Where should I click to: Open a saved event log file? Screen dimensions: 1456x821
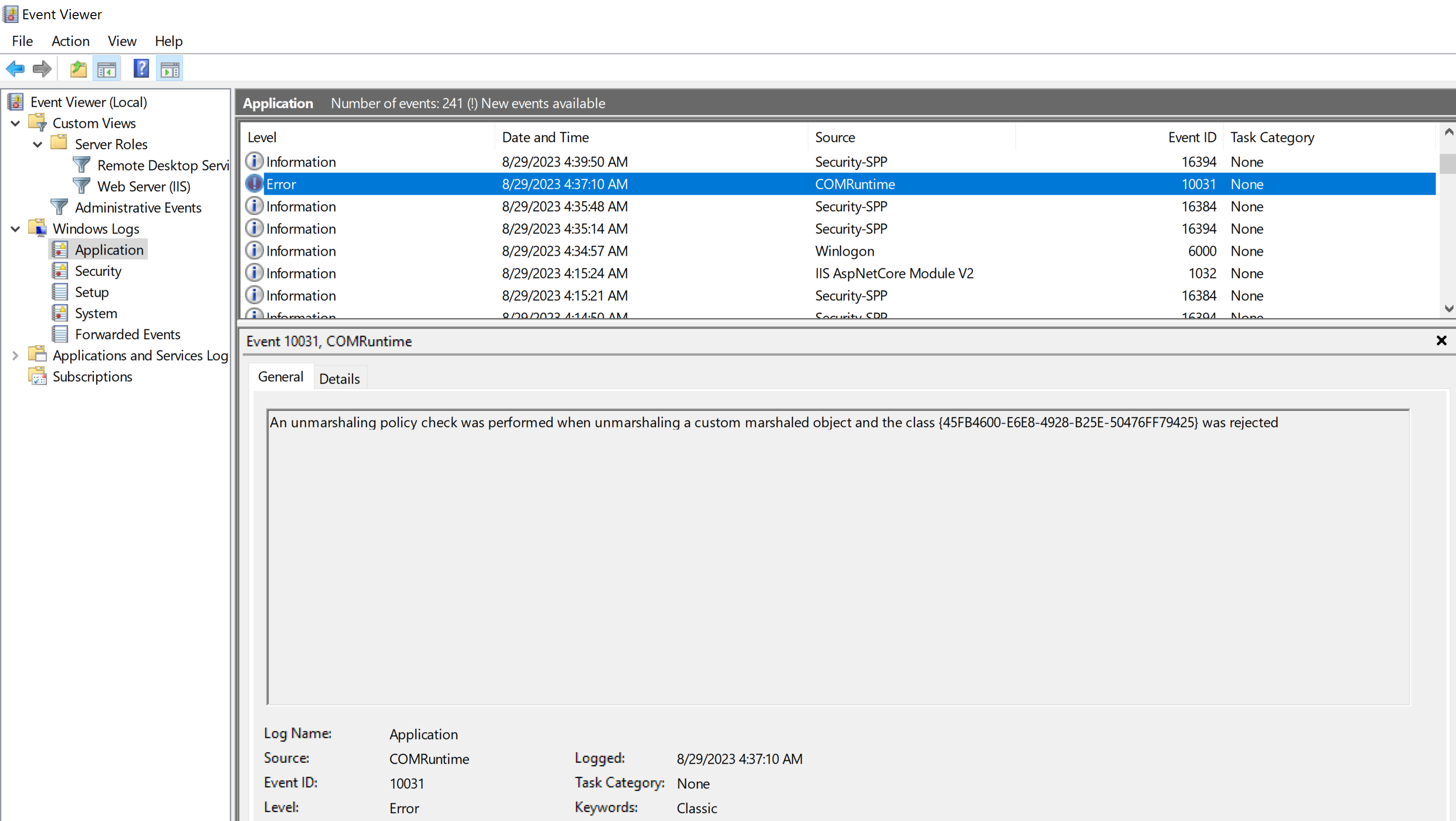(x=78, y=68)
